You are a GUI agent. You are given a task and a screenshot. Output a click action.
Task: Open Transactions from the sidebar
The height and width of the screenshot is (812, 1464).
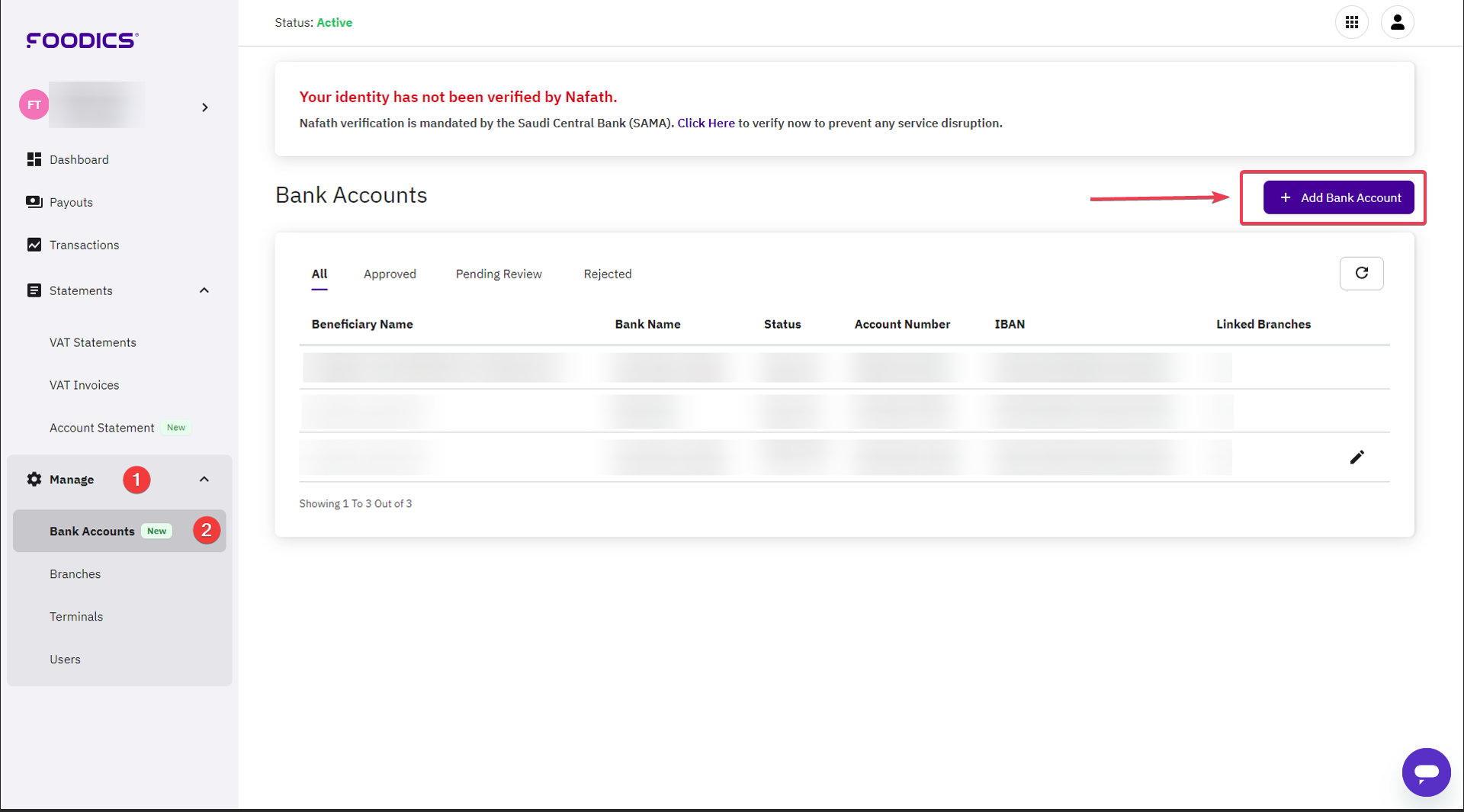tap(84, 245)
